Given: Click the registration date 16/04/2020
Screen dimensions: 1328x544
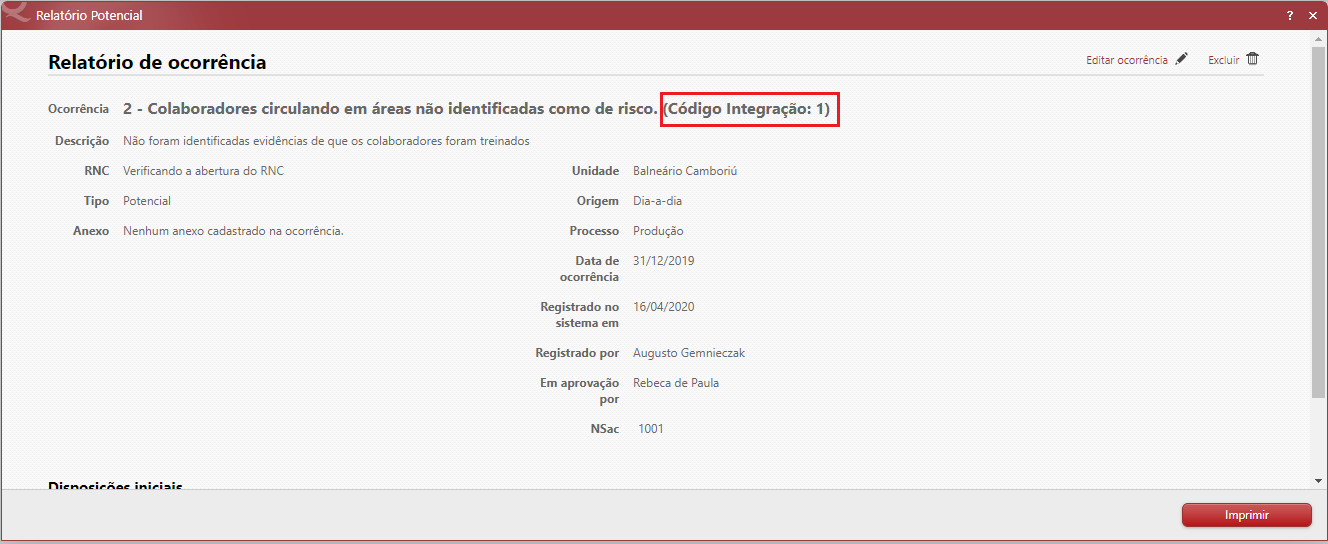Looking at the screenshot, I should pyautogui.click(x=664, y=307).
